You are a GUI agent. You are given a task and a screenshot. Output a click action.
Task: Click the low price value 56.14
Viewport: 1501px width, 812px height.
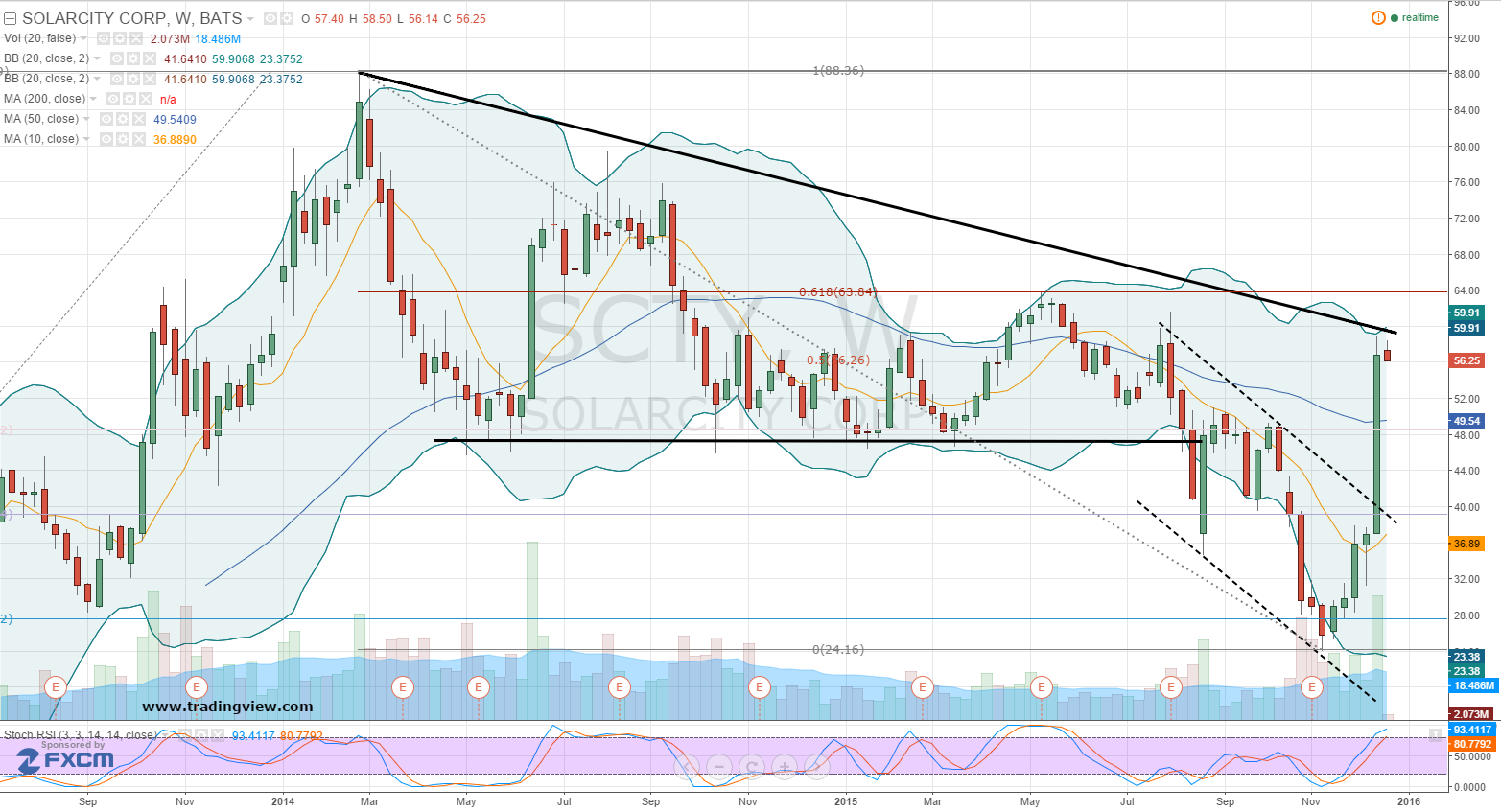423,19
